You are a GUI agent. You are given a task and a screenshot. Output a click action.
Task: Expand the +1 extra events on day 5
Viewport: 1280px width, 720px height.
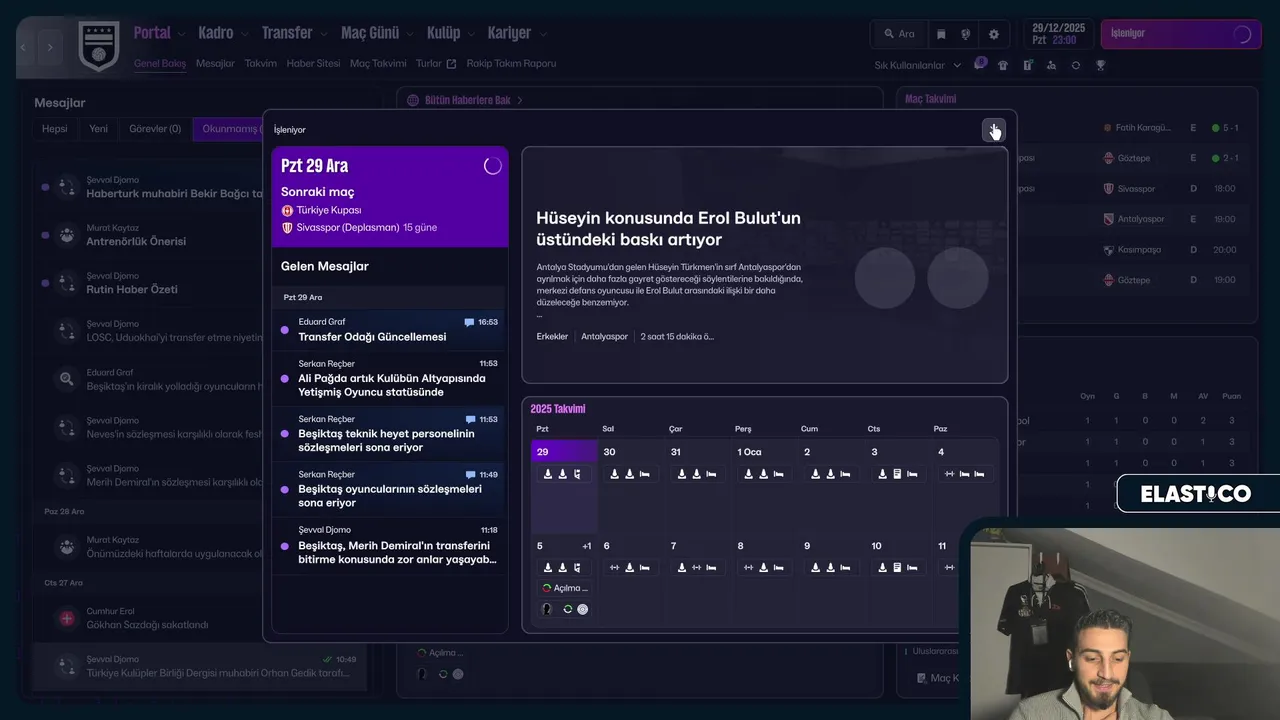pos(587,546)
